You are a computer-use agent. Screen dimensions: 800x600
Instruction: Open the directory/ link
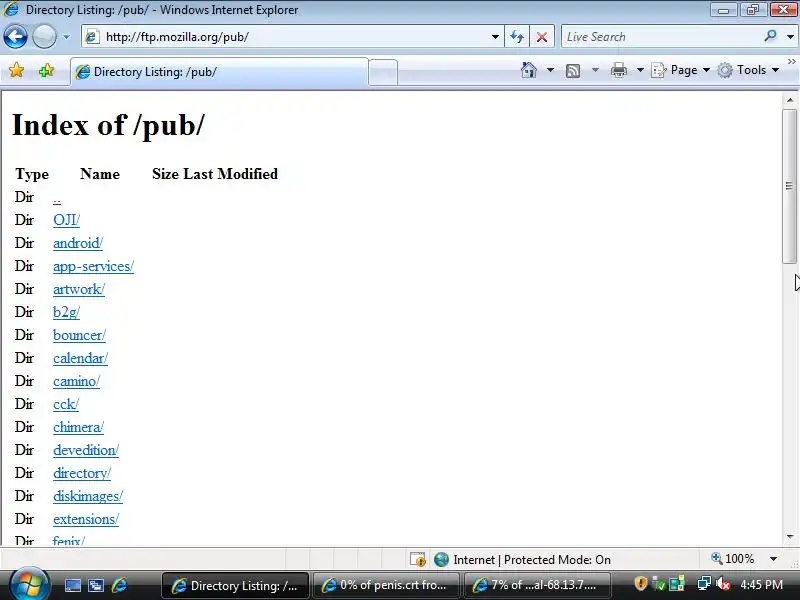82,473
